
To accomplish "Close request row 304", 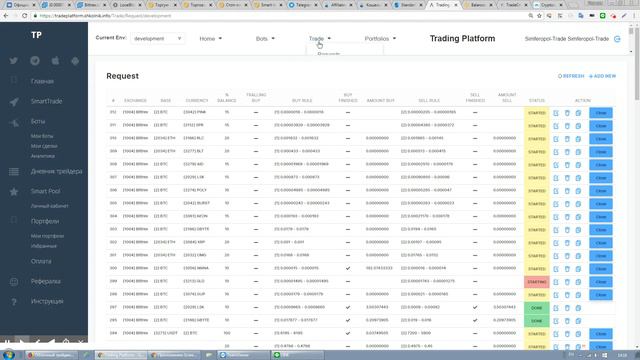I will pos(601,217).
